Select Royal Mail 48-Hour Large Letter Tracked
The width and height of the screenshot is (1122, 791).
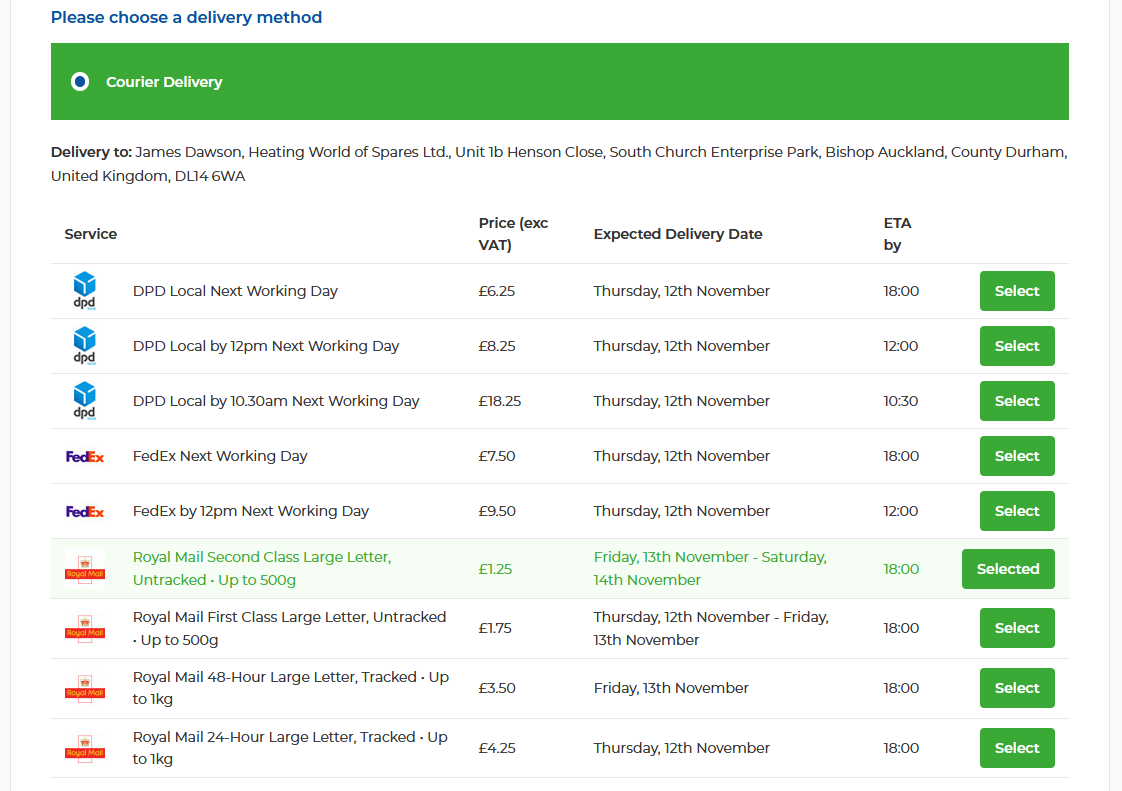click(x=1017, y=688)
